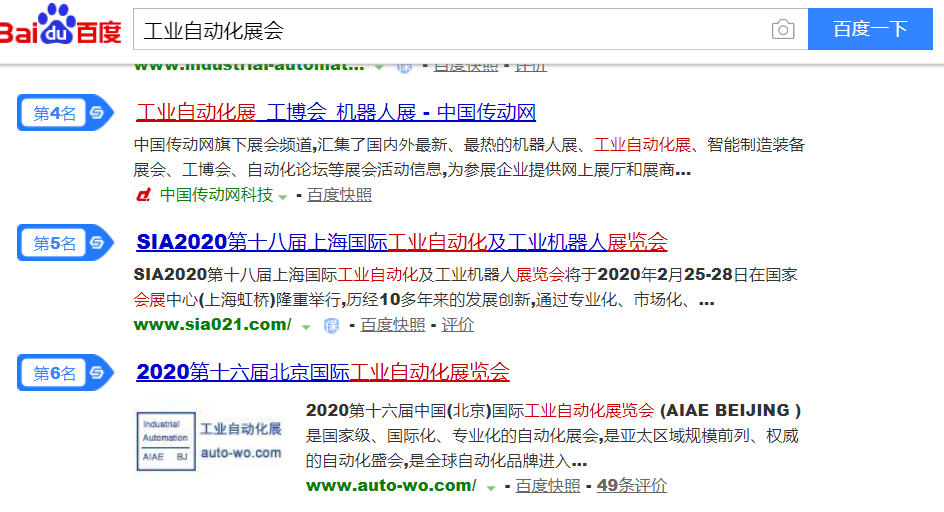
Task: Click the 第4名 rank badge
Action: click(65, 113)
